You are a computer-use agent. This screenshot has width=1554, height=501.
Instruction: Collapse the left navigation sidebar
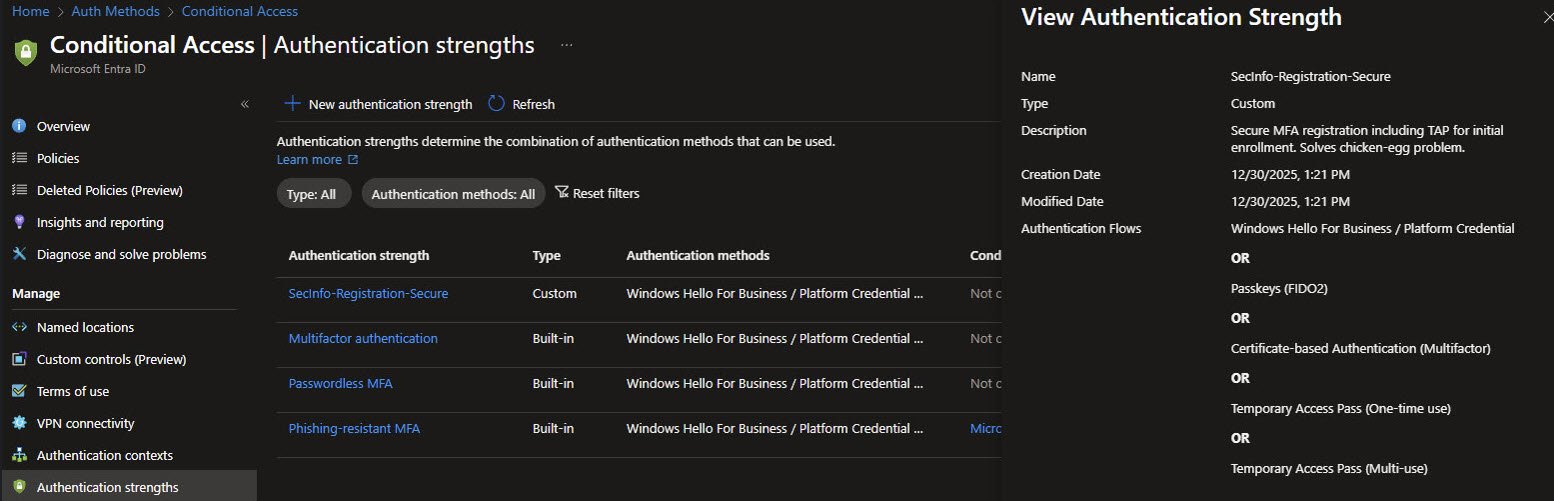pos(244,104)
